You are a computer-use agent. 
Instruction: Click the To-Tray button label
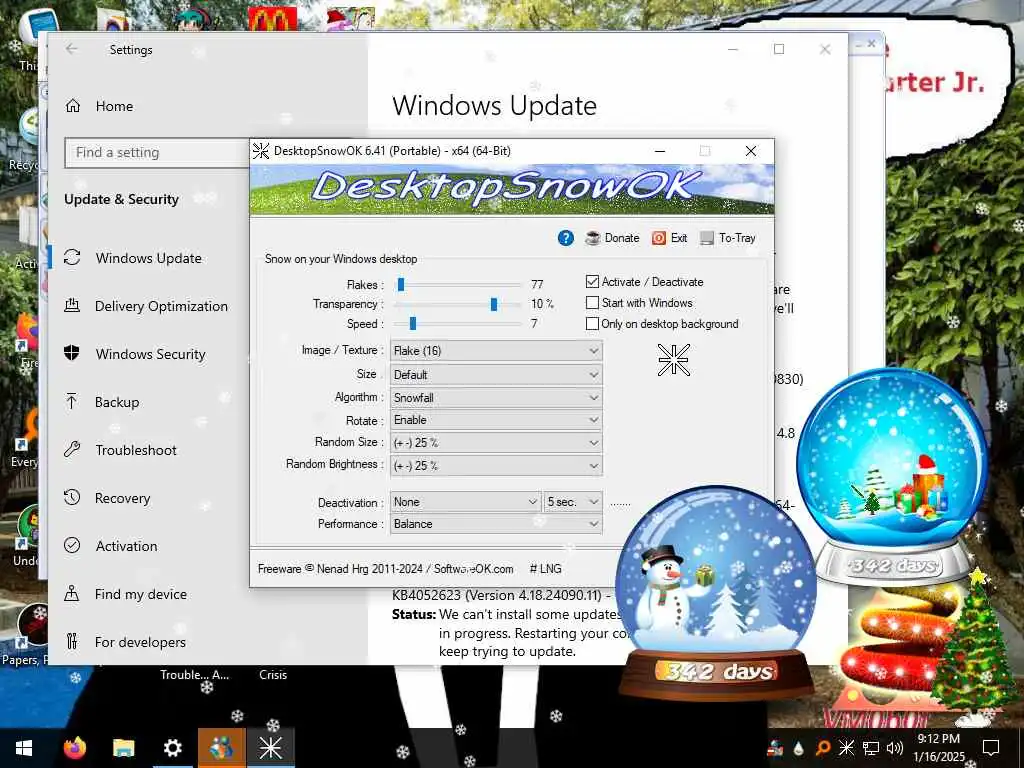737,238
